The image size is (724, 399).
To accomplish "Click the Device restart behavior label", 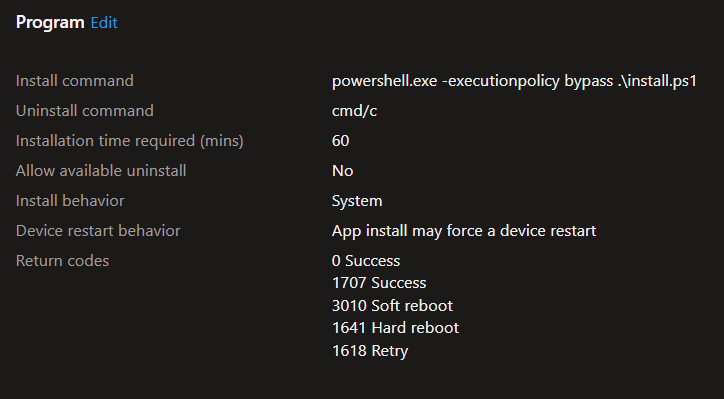I will pyautogui.click(x=98, y=231).
